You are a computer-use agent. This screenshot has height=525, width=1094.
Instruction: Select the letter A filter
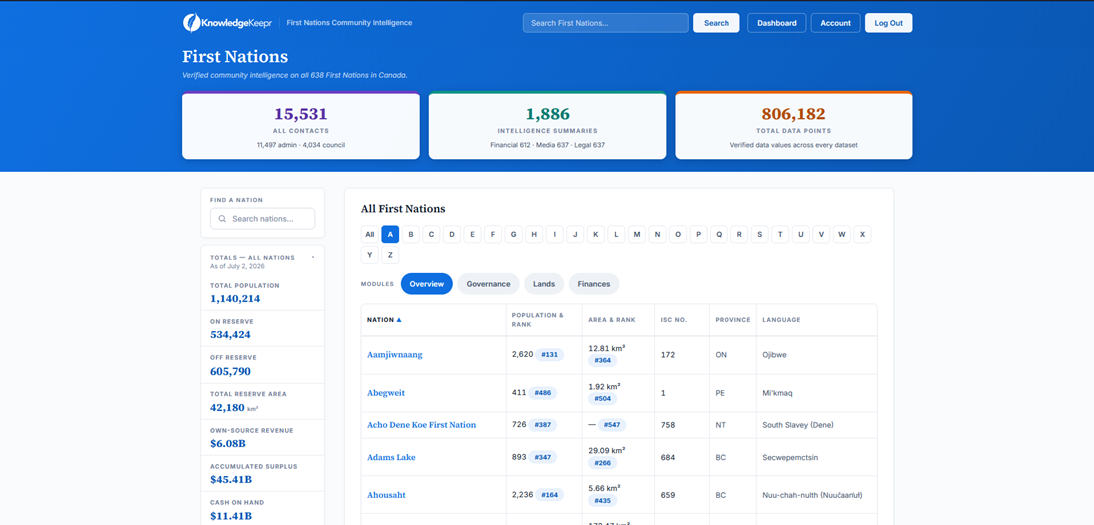click(390, 235)
